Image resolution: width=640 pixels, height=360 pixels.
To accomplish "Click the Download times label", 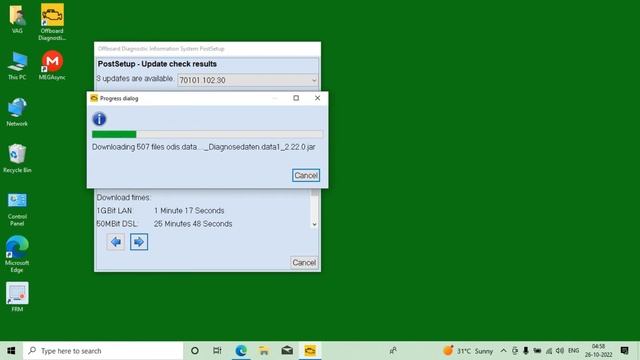I will 124,198.
